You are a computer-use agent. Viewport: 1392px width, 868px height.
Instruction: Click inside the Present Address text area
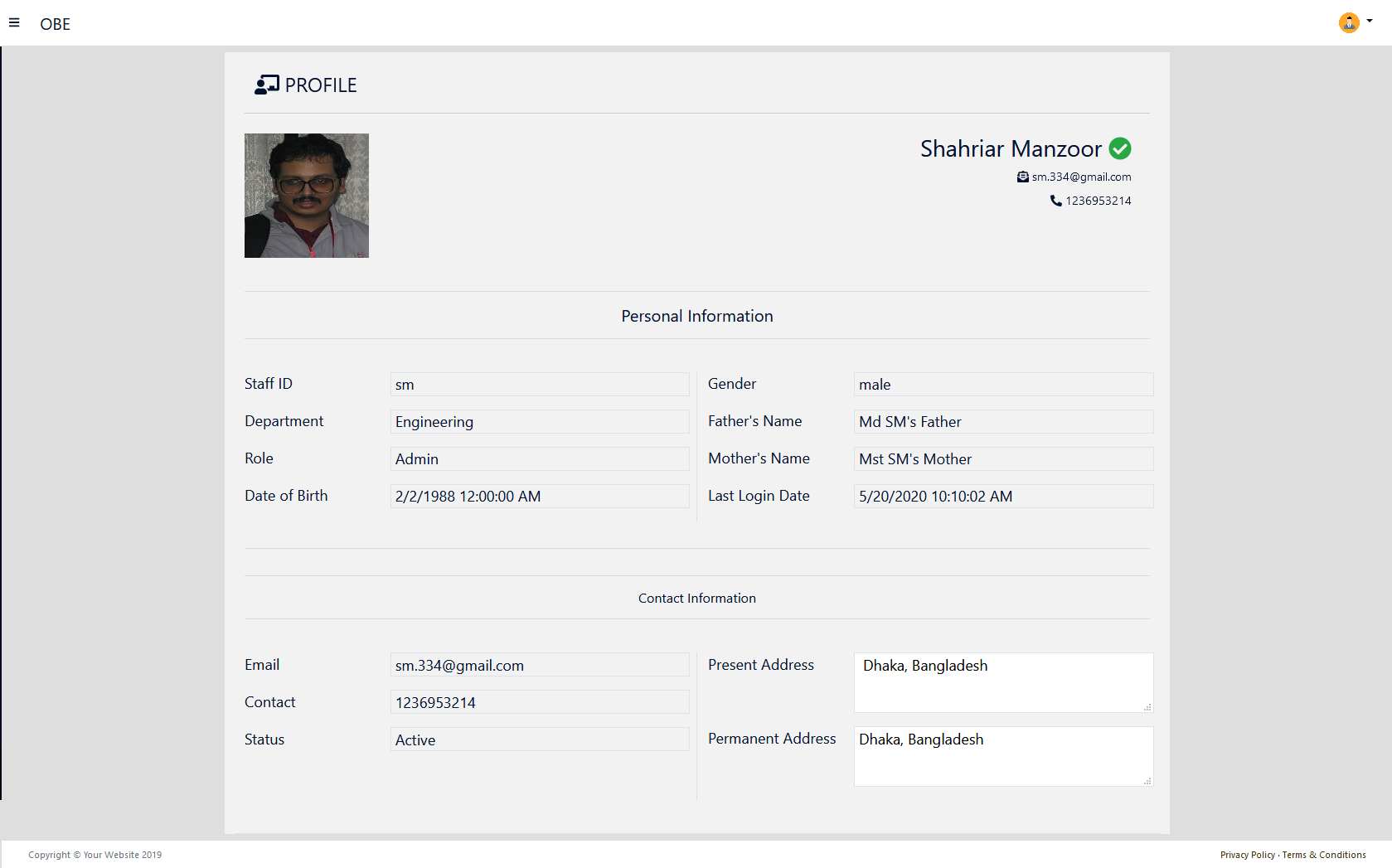point(1004,682)
